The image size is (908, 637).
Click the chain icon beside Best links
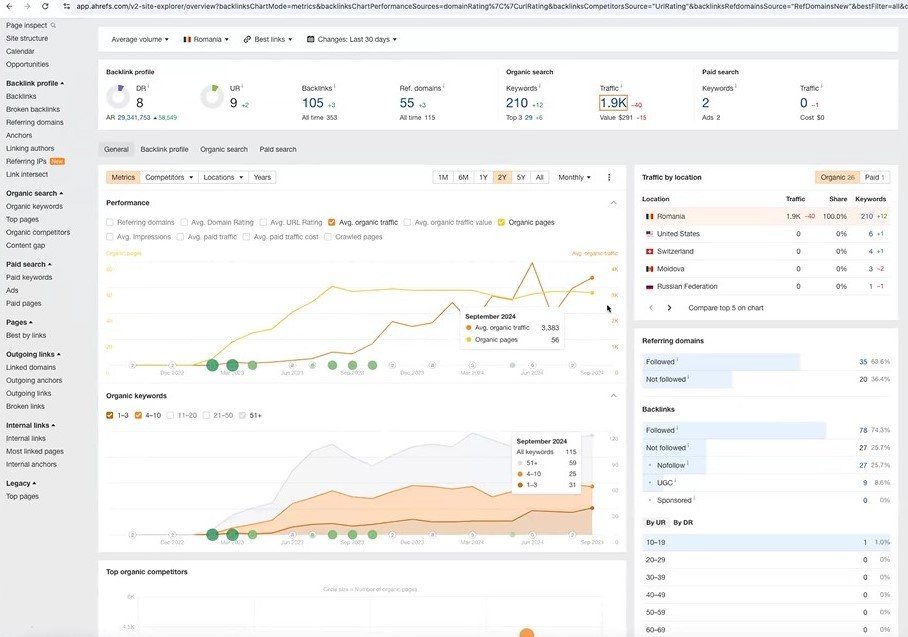point(247,40)
